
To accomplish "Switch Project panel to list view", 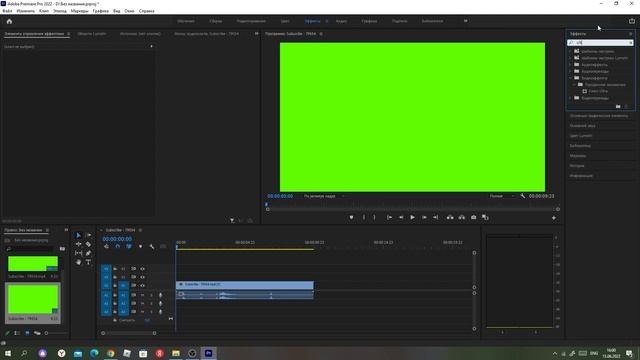I will 17,333.
